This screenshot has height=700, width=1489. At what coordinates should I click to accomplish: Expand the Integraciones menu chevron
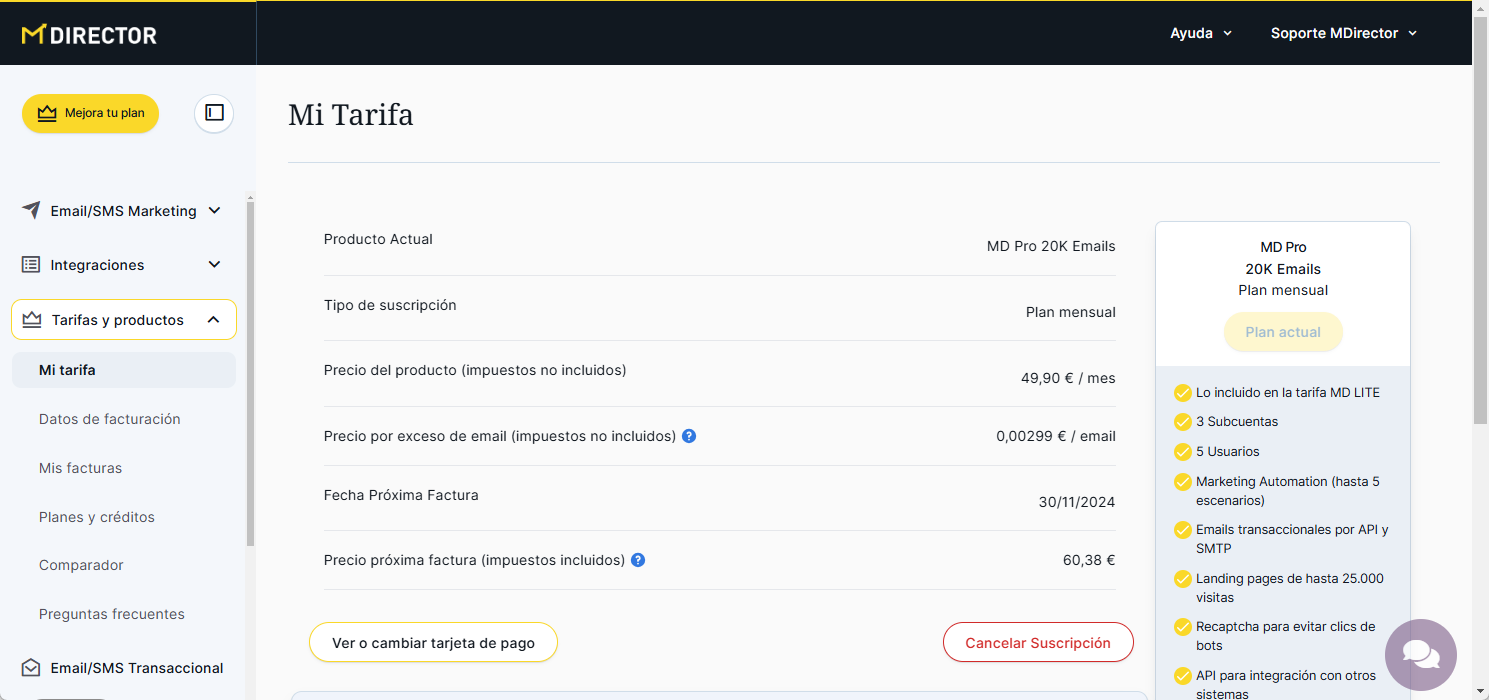(x=214, y=265)
